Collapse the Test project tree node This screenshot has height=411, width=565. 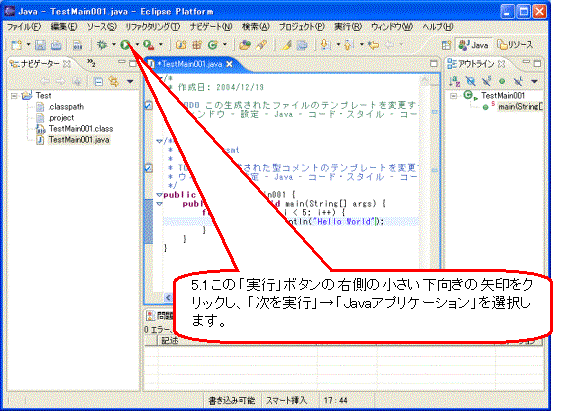(x=14, y=96)
